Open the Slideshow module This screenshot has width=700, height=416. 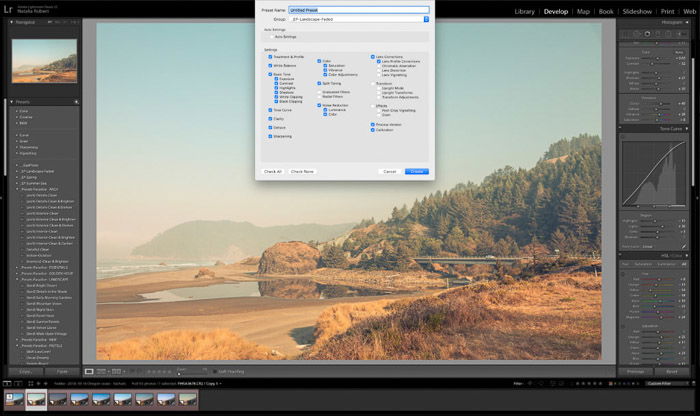click(637, 12)
